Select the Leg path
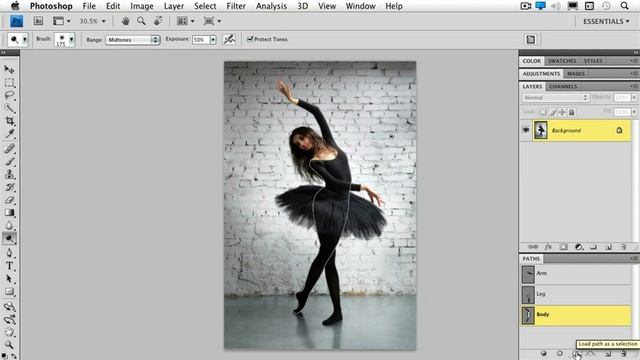 tap(576, 294)
